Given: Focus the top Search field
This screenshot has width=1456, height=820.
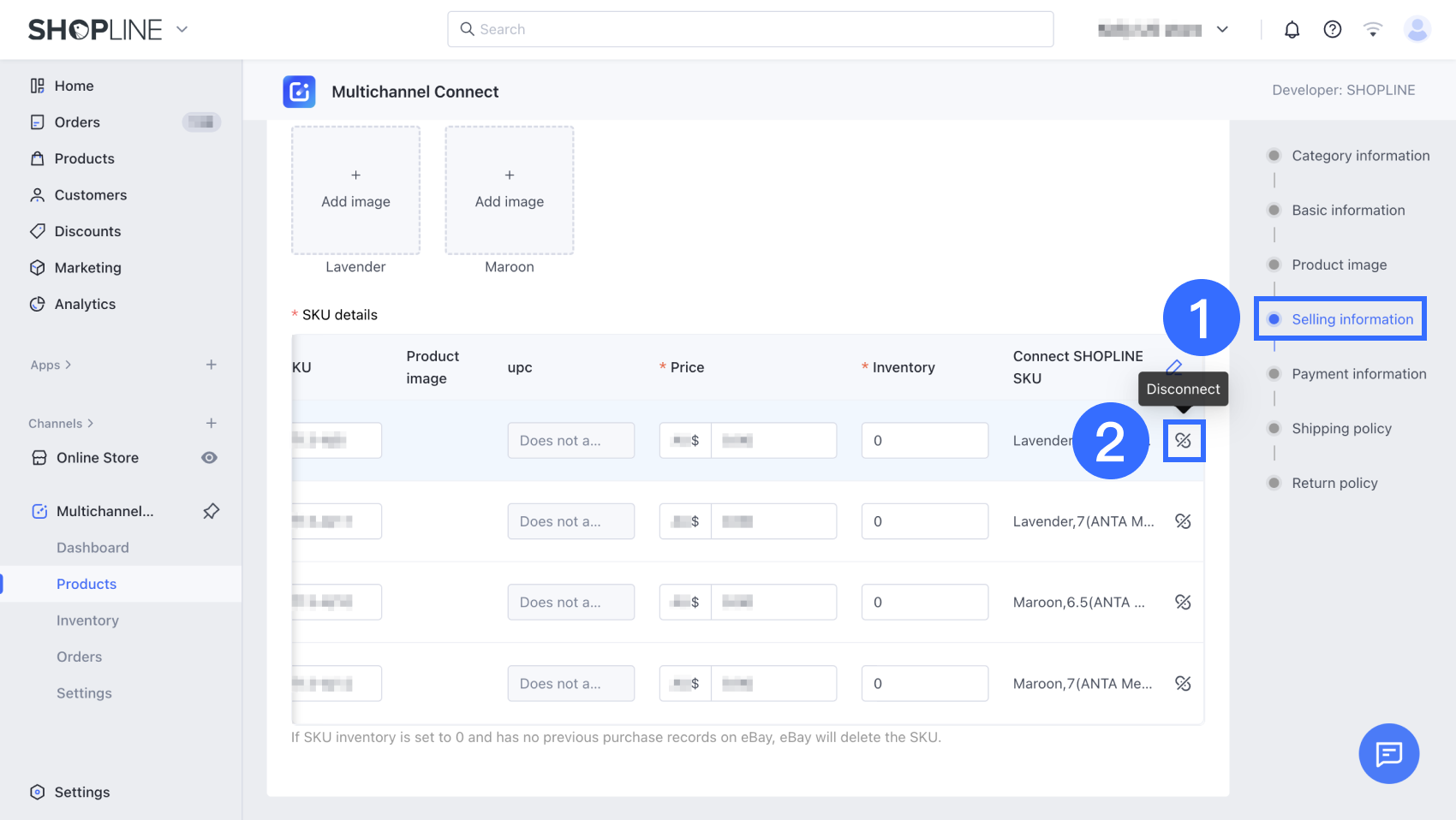Looking at the screenshot, I should tap(750, 29).
